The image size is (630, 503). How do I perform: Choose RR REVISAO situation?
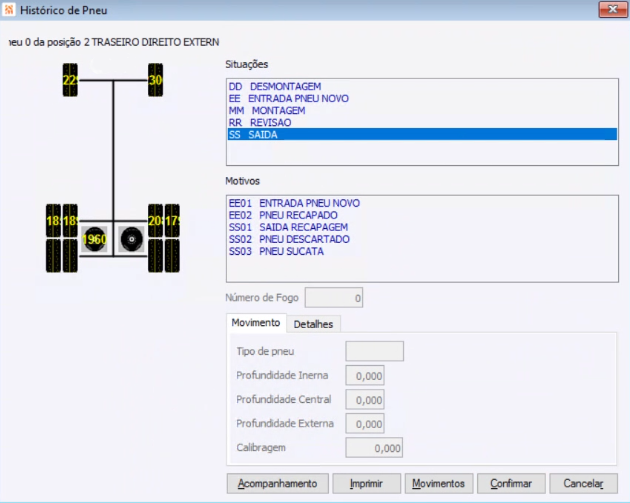pos(422,123)
